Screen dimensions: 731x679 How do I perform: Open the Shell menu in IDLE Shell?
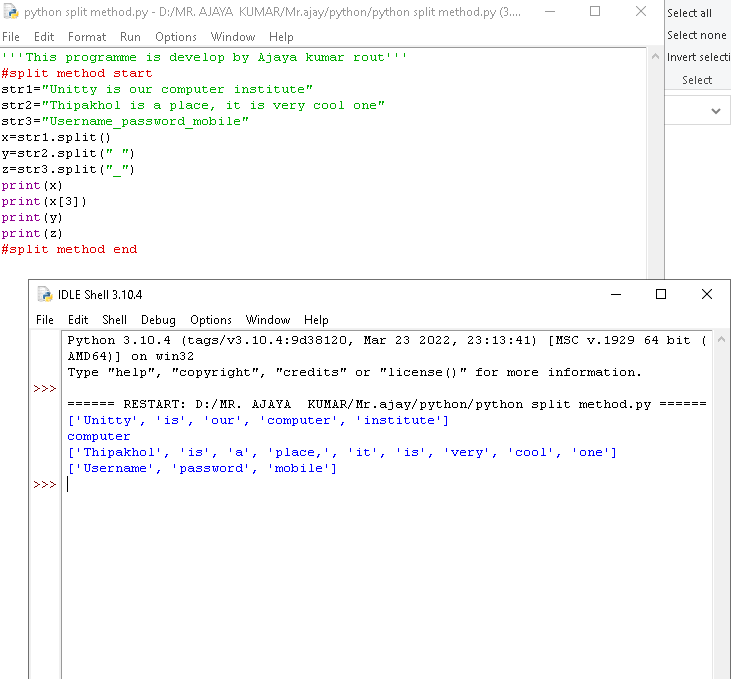coord(114,320)
